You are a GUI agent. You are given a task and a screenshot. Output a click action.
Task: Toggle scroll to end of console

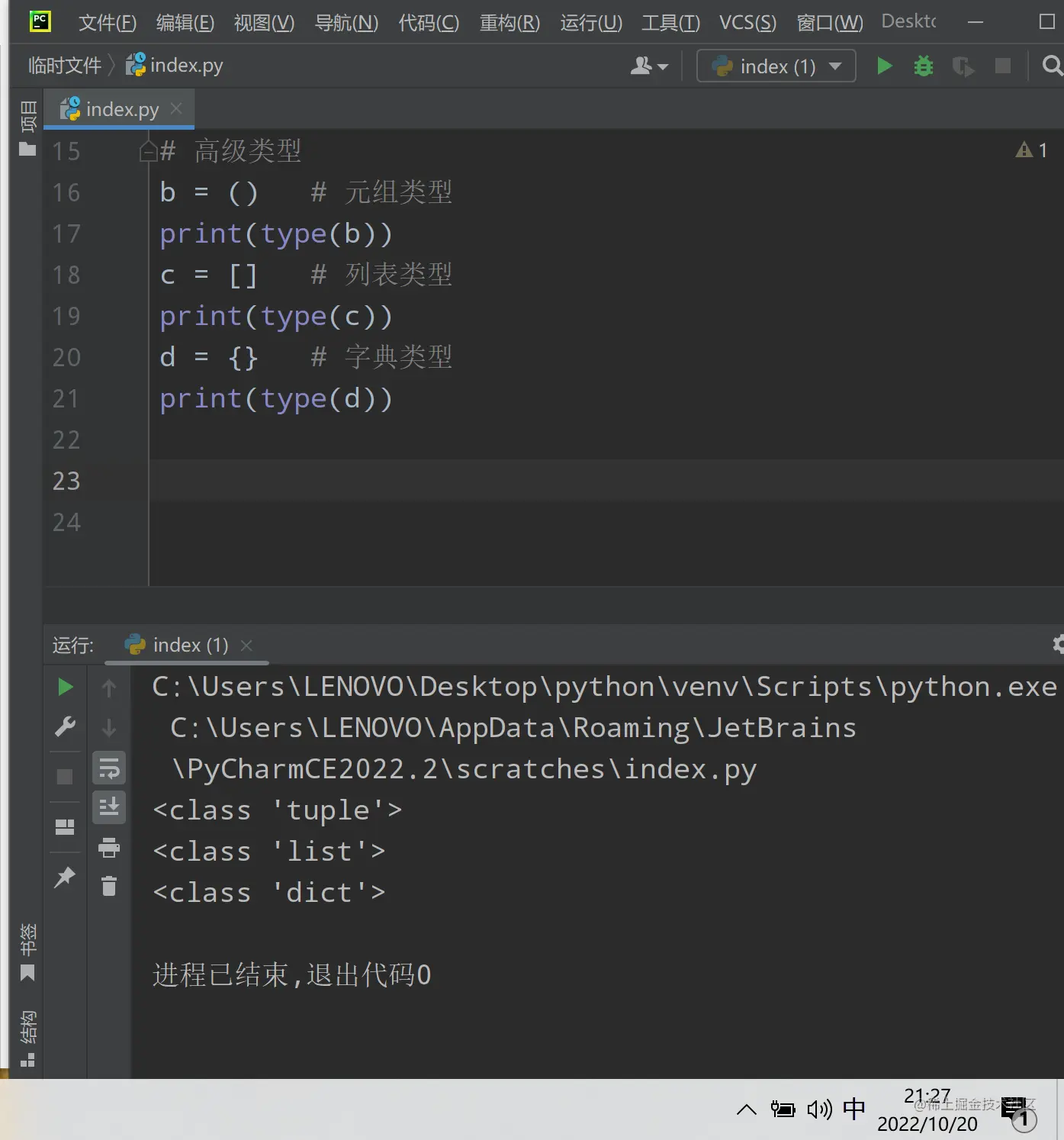tap(109, 807)
